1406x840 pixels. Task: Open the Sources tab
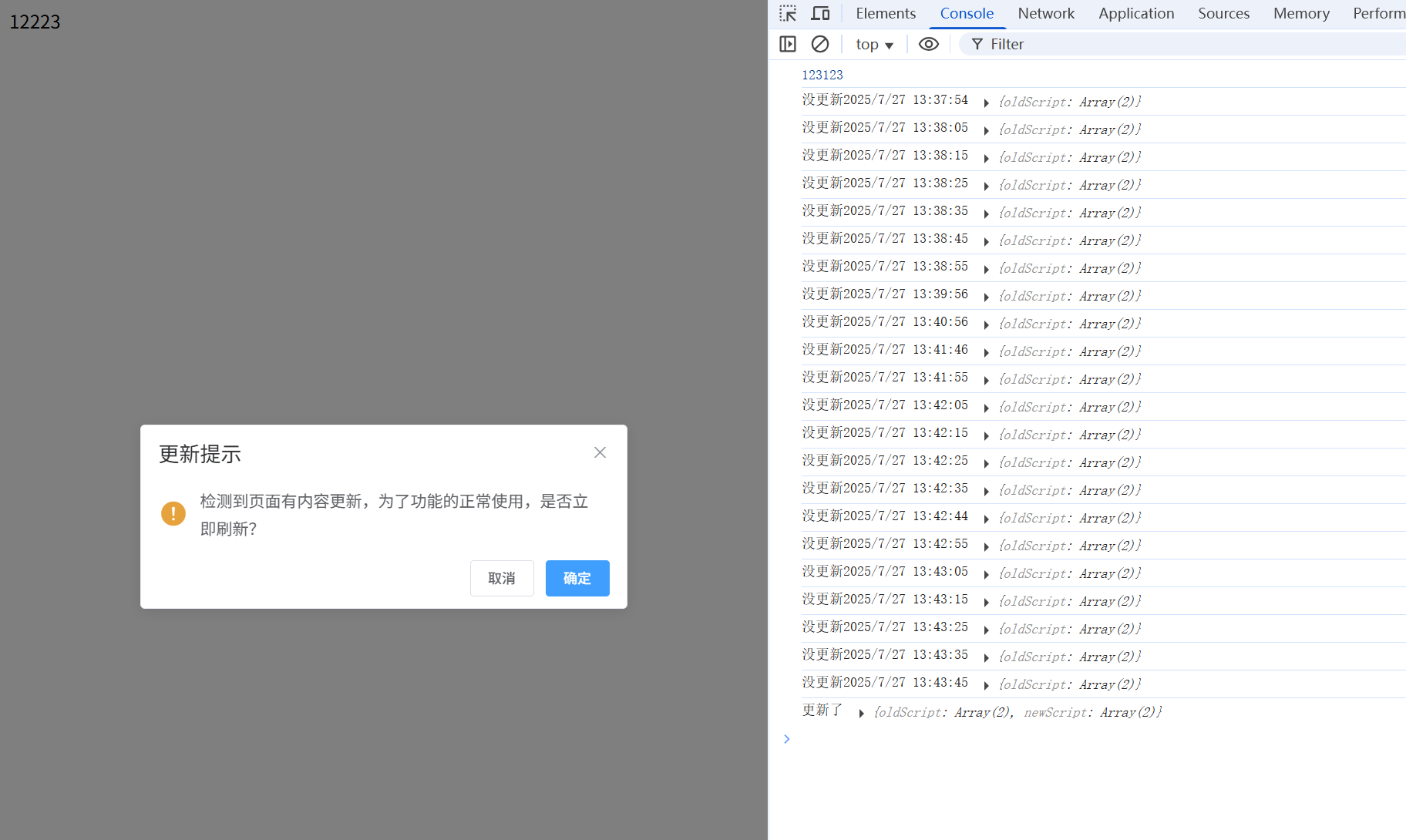(x=1223, y=13)
